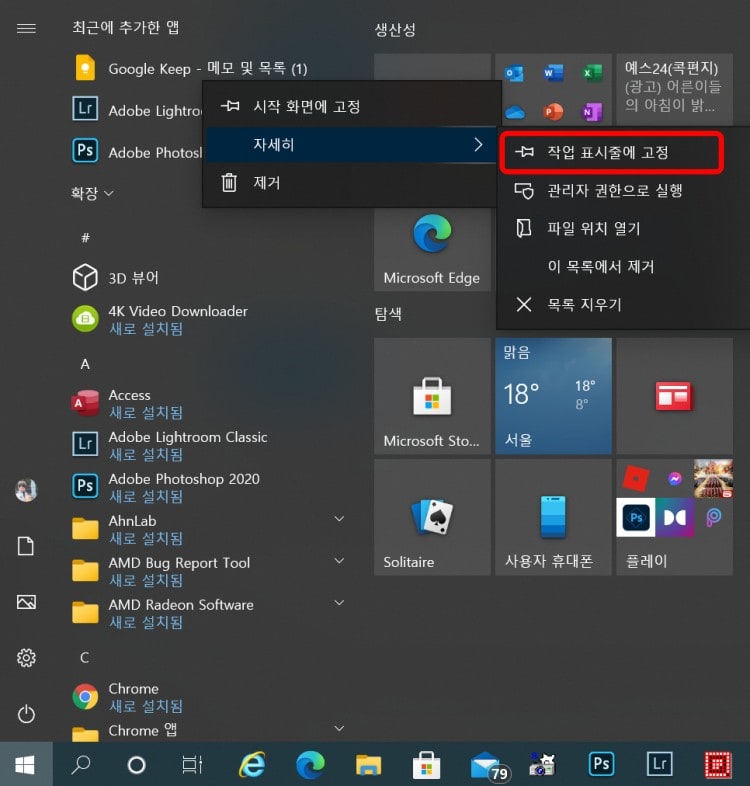Expand the AMD Bug Report Tool folder
The height and width of the screenshot is (786, 750).
339,560
